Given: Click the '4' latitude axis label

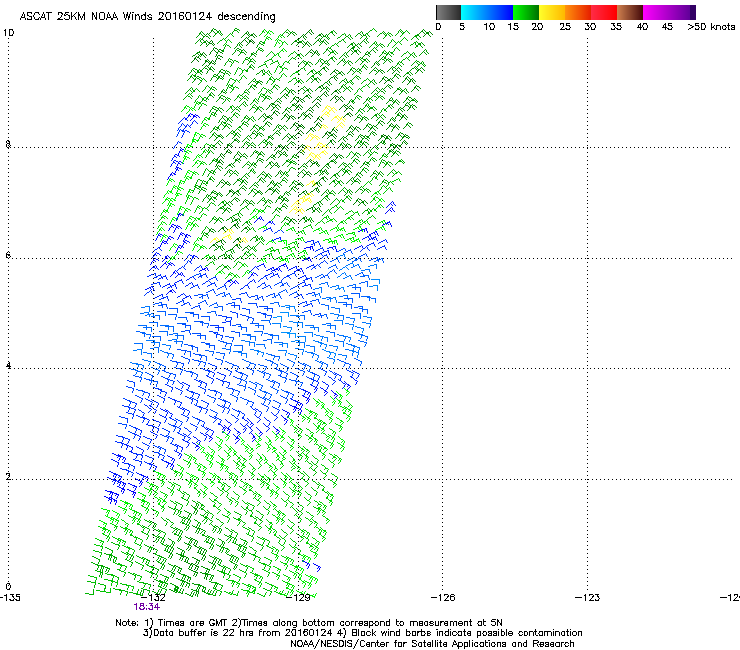Looking at the screenshot, I should (x=8, y=365).
